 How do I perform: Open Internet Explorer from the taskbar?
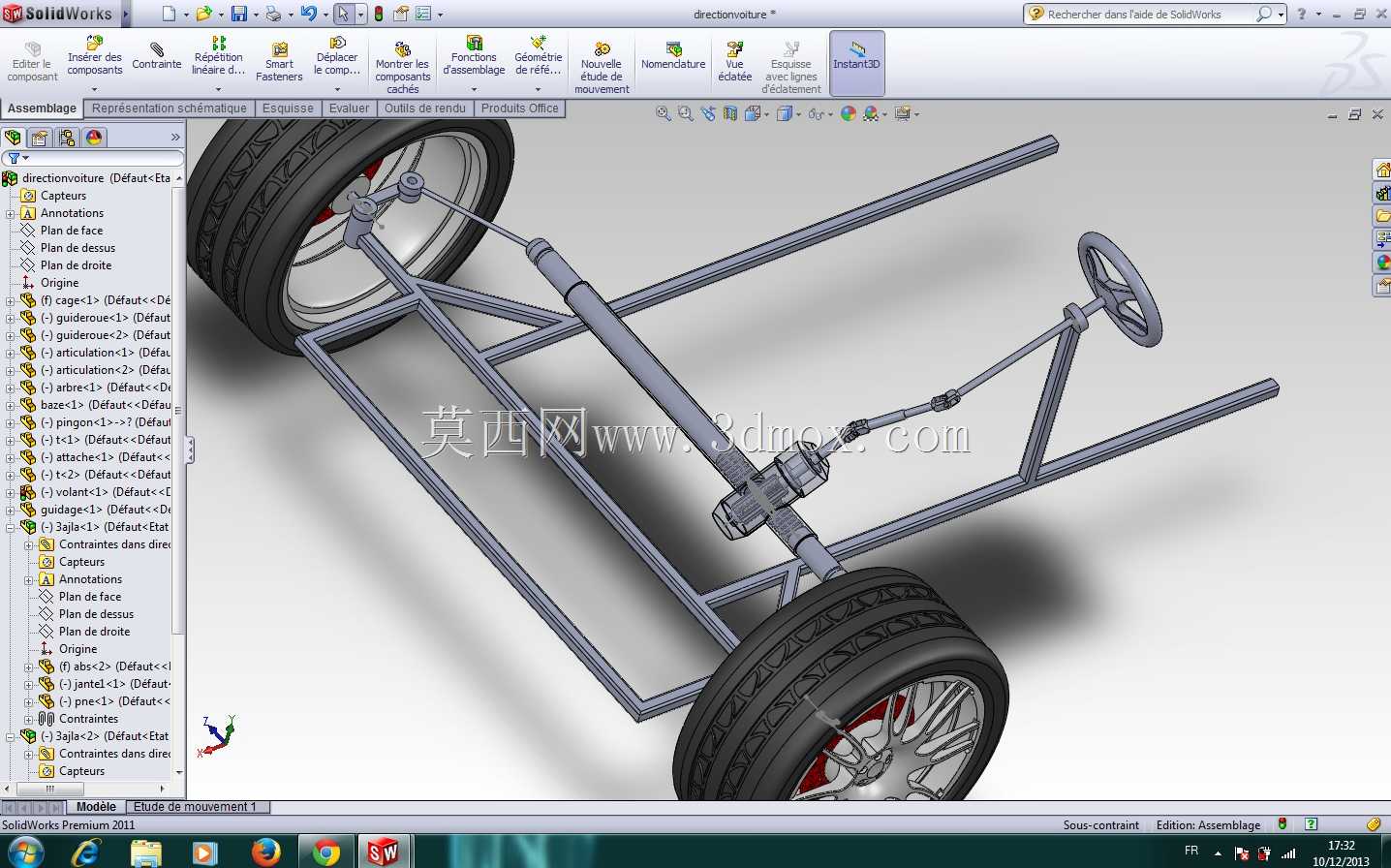(86, 852)
